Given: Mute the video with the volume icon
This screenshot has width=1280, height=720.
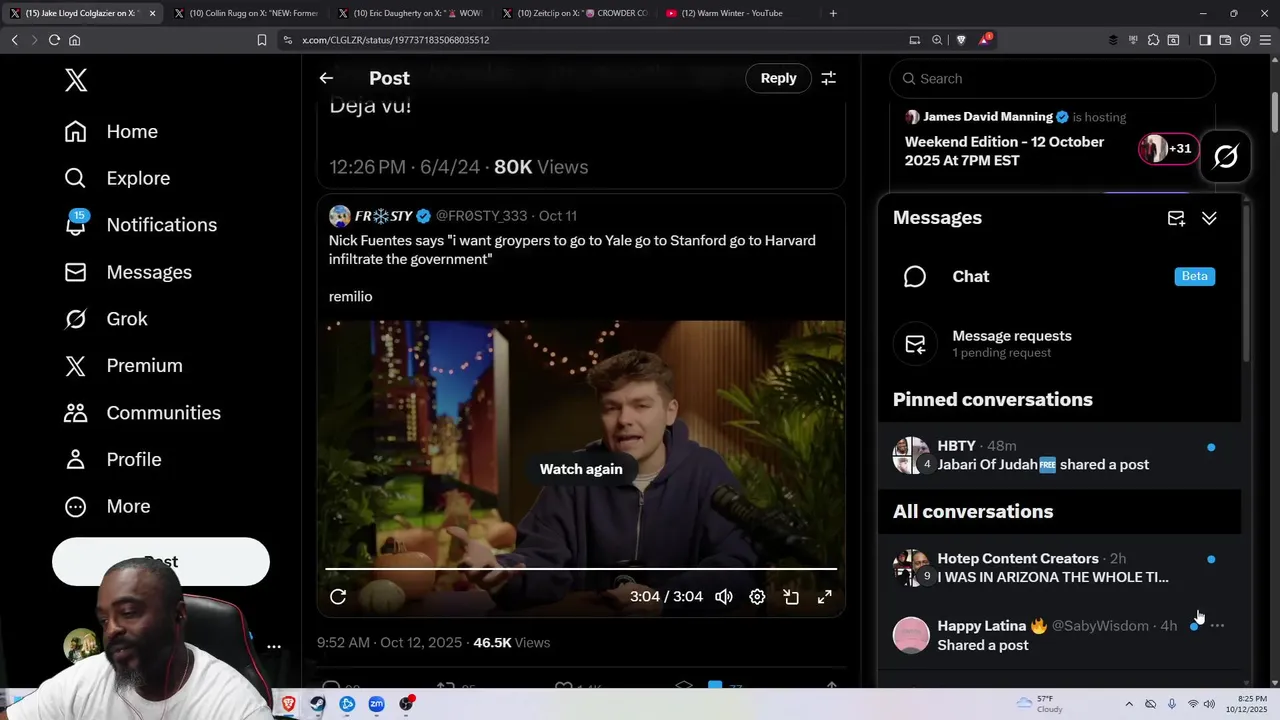Looking at the screenshot, I should pos(724,597).
